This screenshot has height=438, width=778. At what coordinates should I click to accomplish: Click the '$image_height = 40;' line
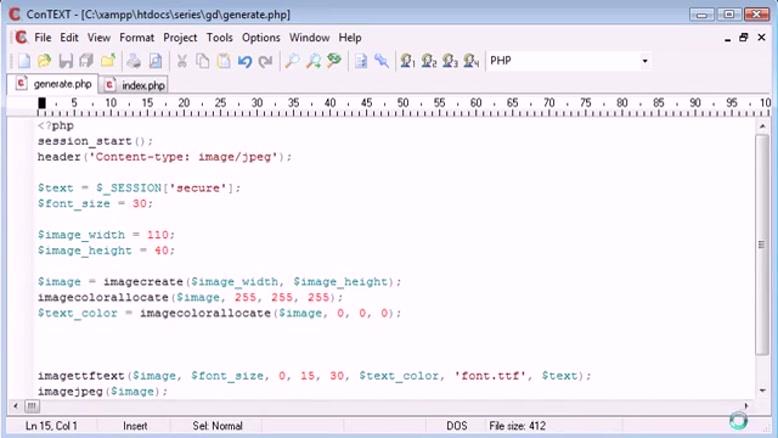pos(106,250)
